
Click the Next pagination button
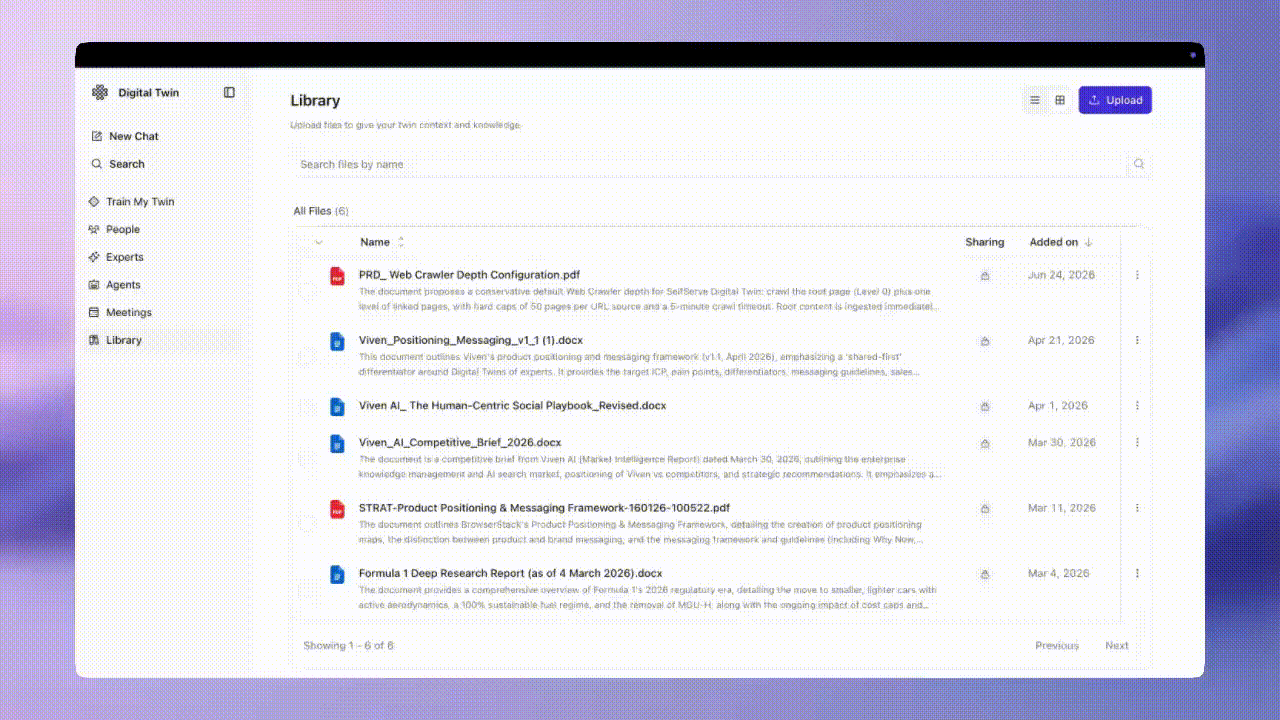coord(1117,645)
